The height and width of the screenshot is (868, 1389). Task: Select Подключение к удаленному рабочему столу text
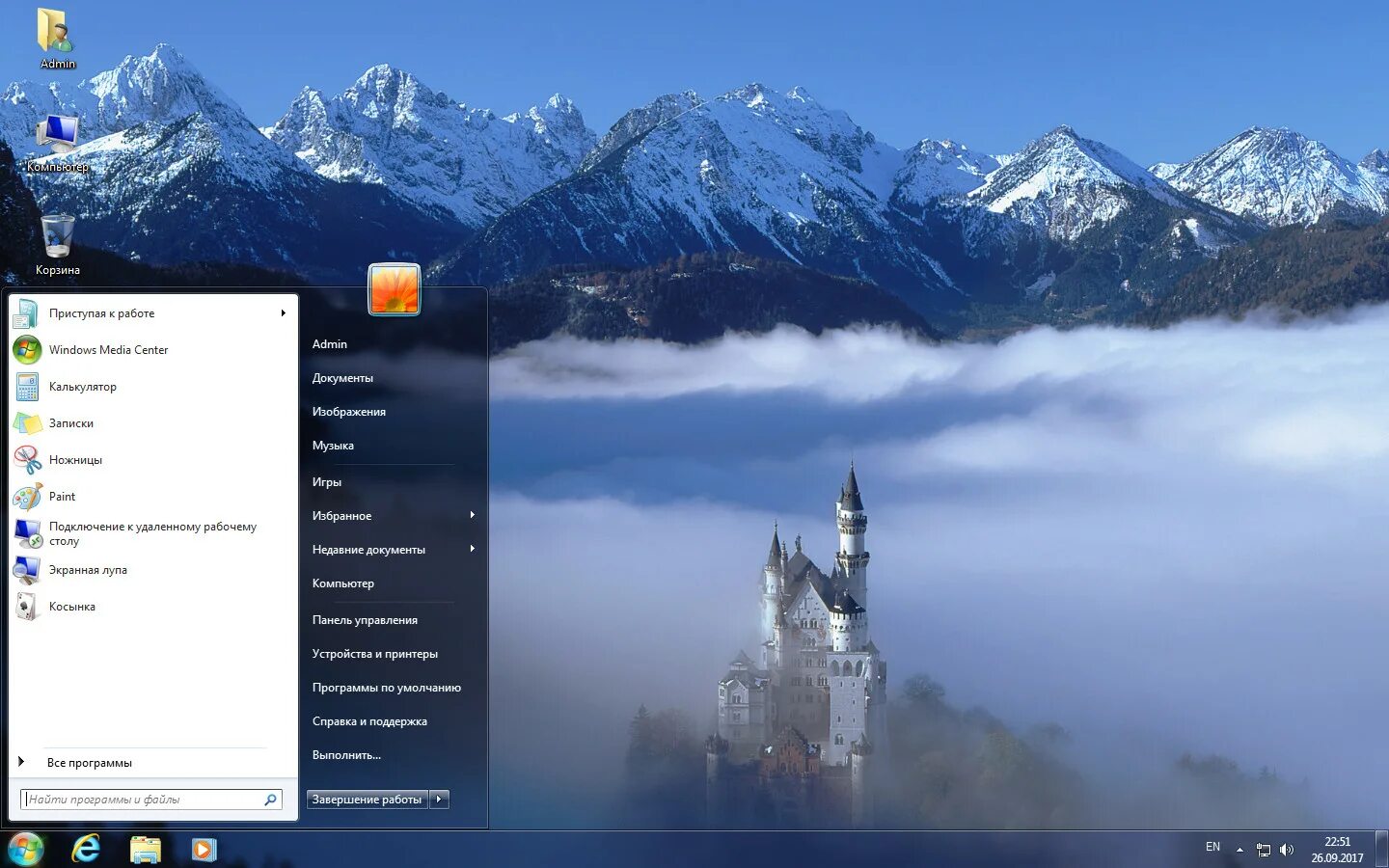point(152,533)
